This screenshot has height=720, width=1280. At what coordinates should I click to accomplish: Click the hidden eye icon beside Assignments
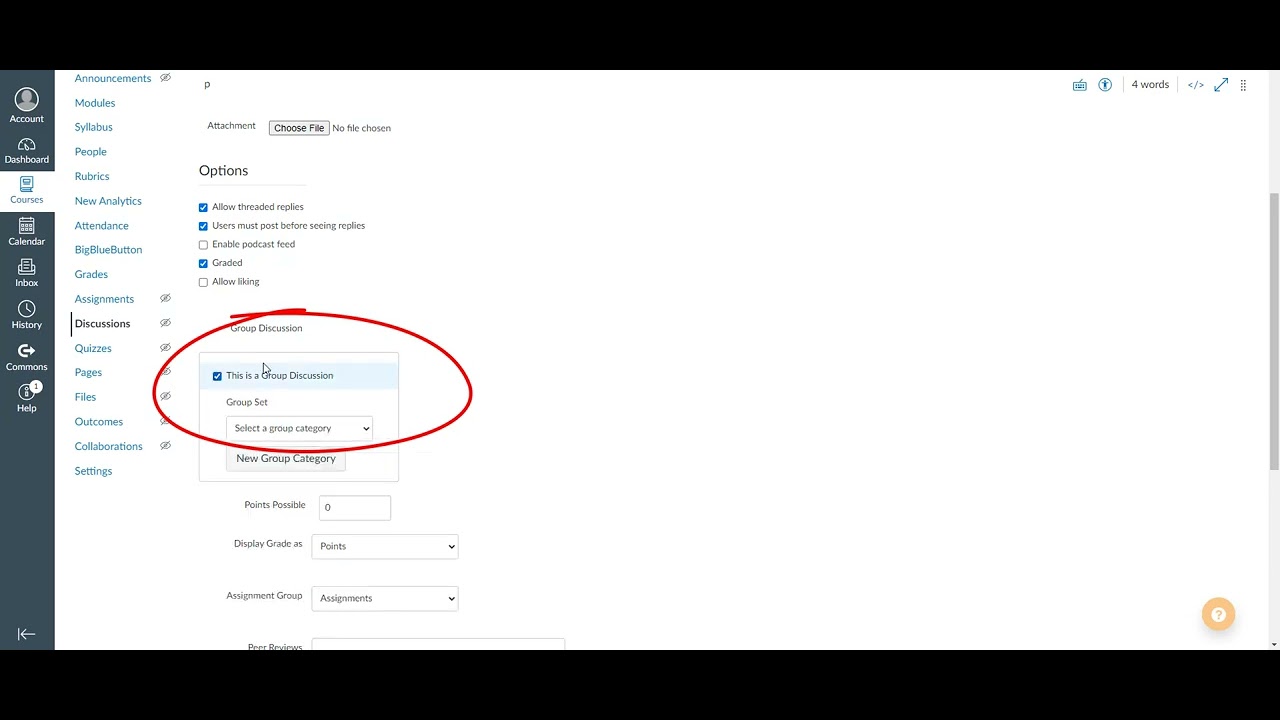pyautogui.click(x=165, y=299)
